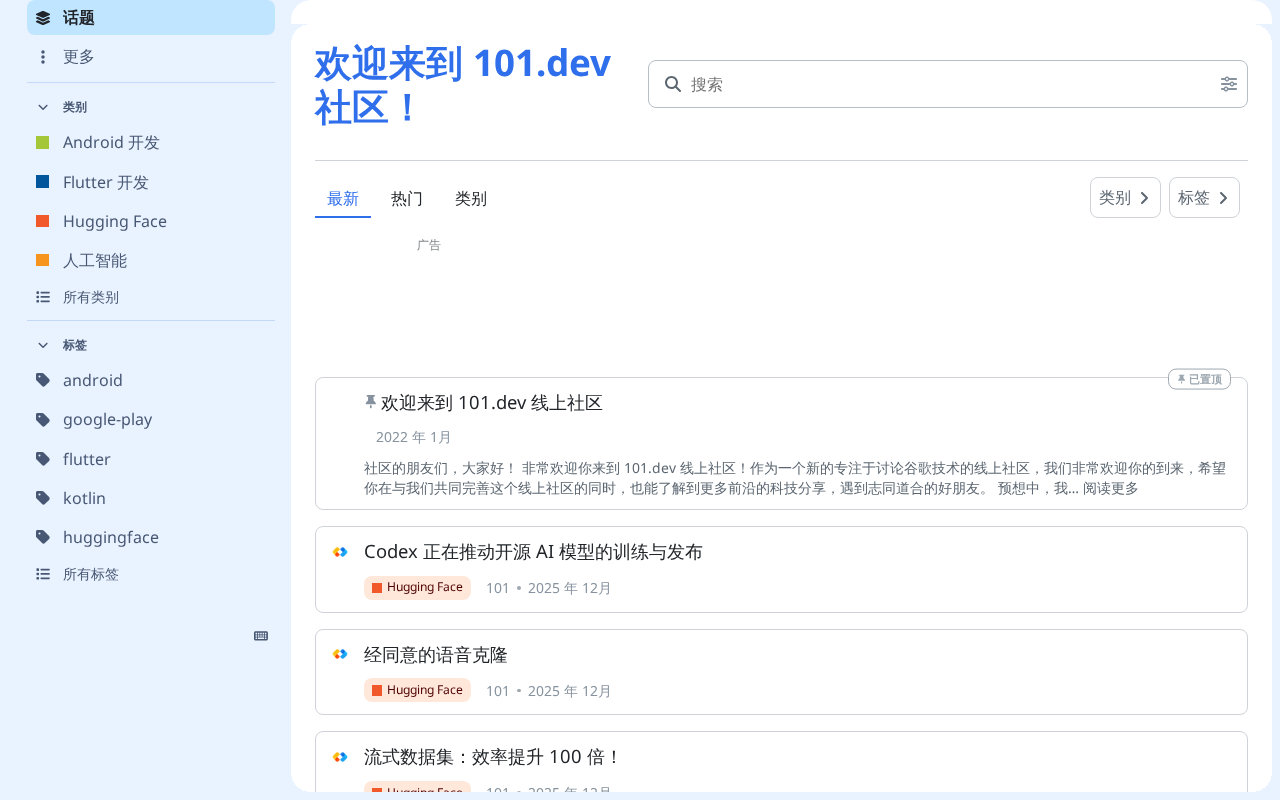Click the 所有标签 list icon
The height and width of the screenshot is (800, 1280).
tap(43, 574)
